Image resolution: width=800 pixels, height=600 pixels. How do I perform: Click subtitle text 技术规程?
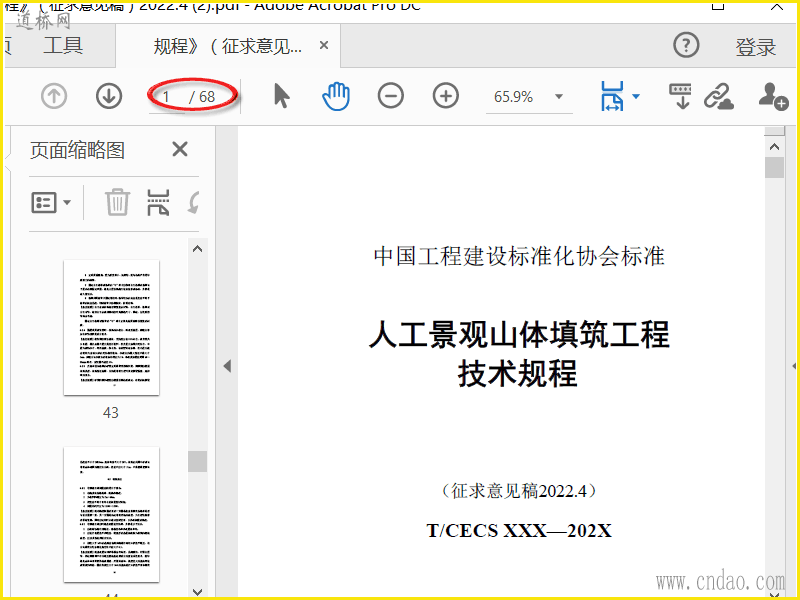[517, 373]
